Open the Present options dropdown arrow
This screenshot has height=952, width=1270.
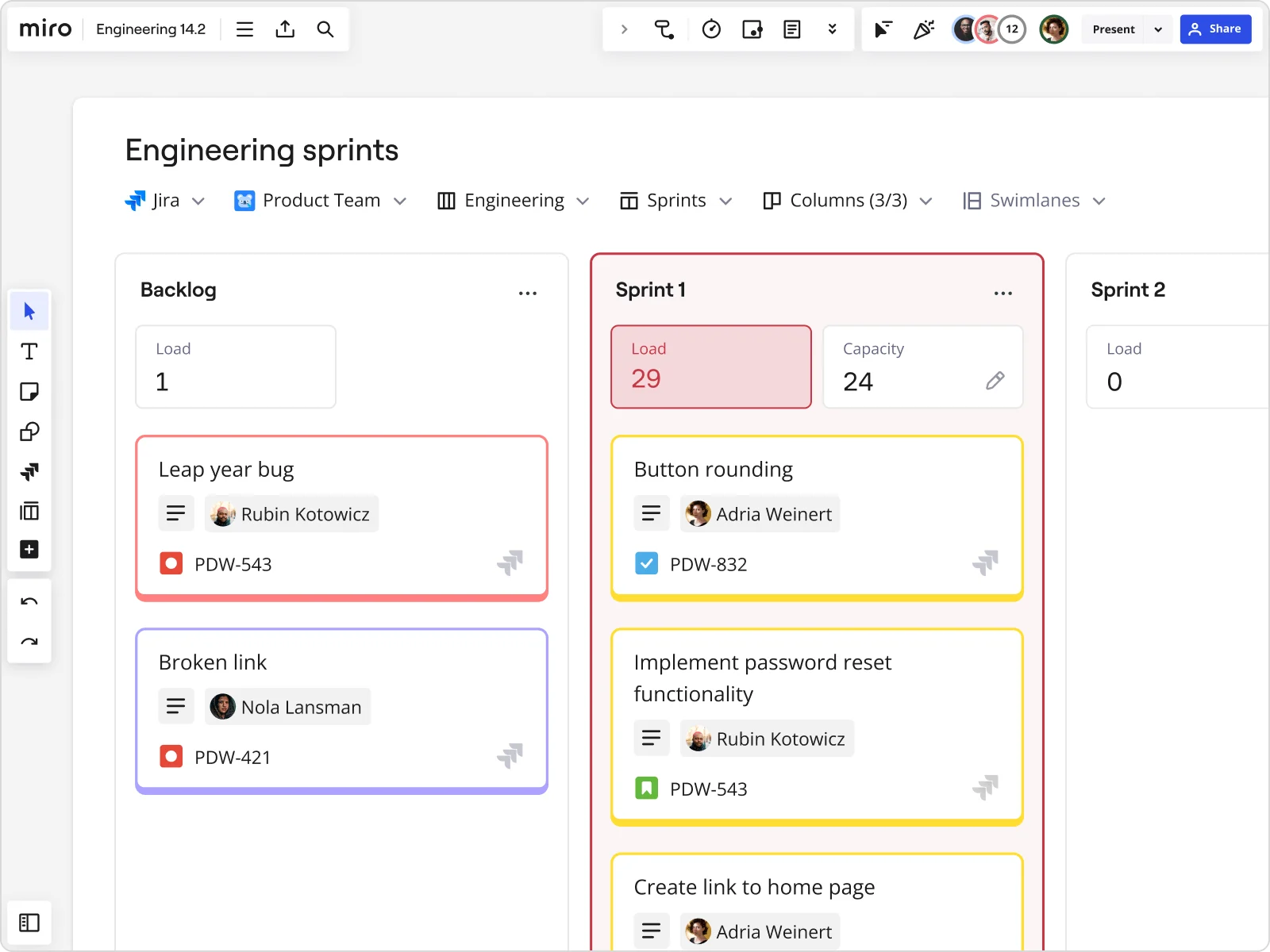(x=1158, y=29)
